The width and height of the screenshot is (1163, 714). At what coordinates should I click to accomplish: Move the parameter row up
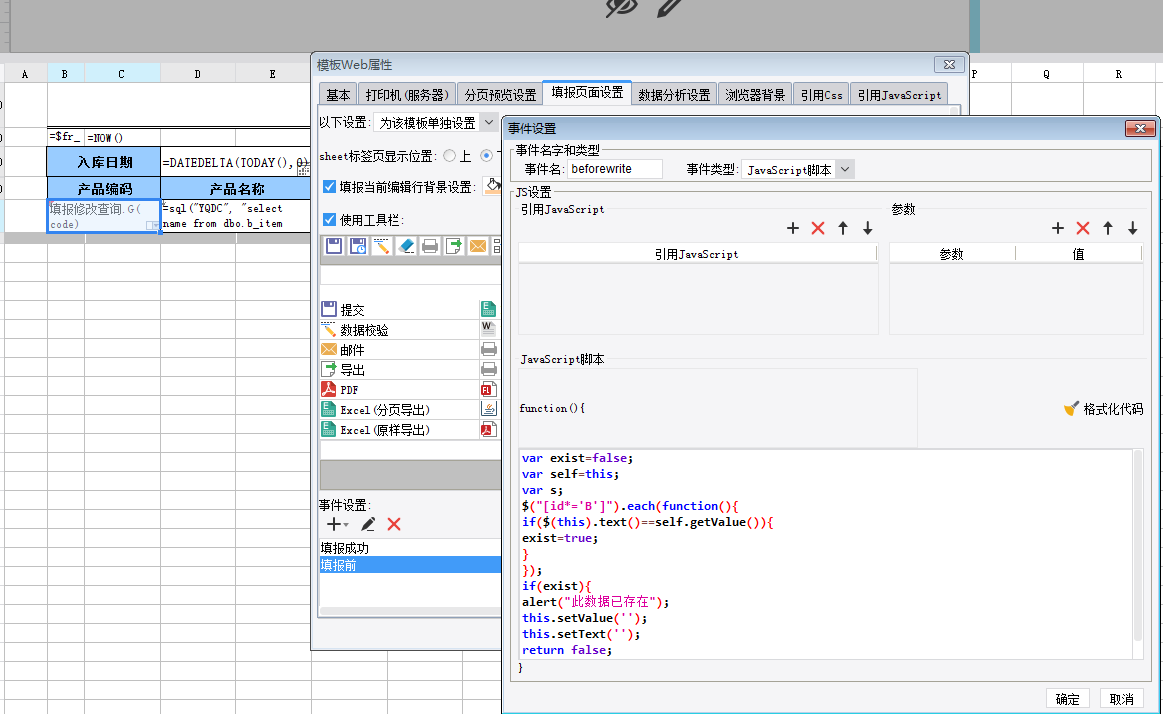(x=1107, y=228)
